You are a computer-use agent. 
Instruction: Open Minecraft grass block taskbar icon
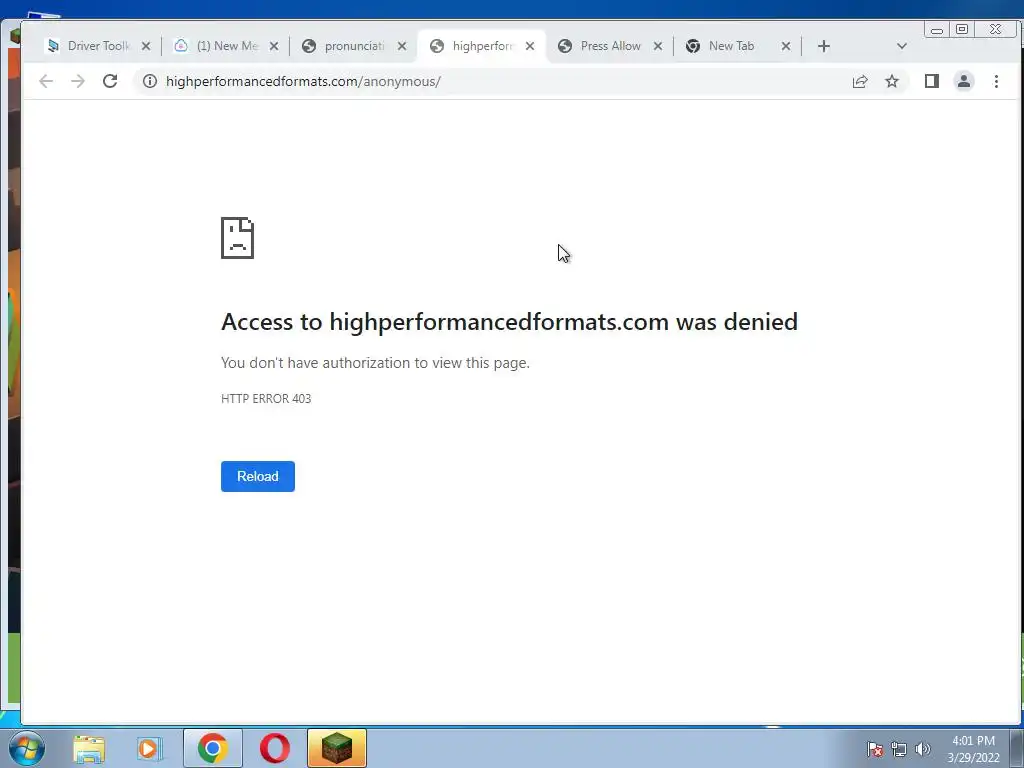tap(336, 748)
